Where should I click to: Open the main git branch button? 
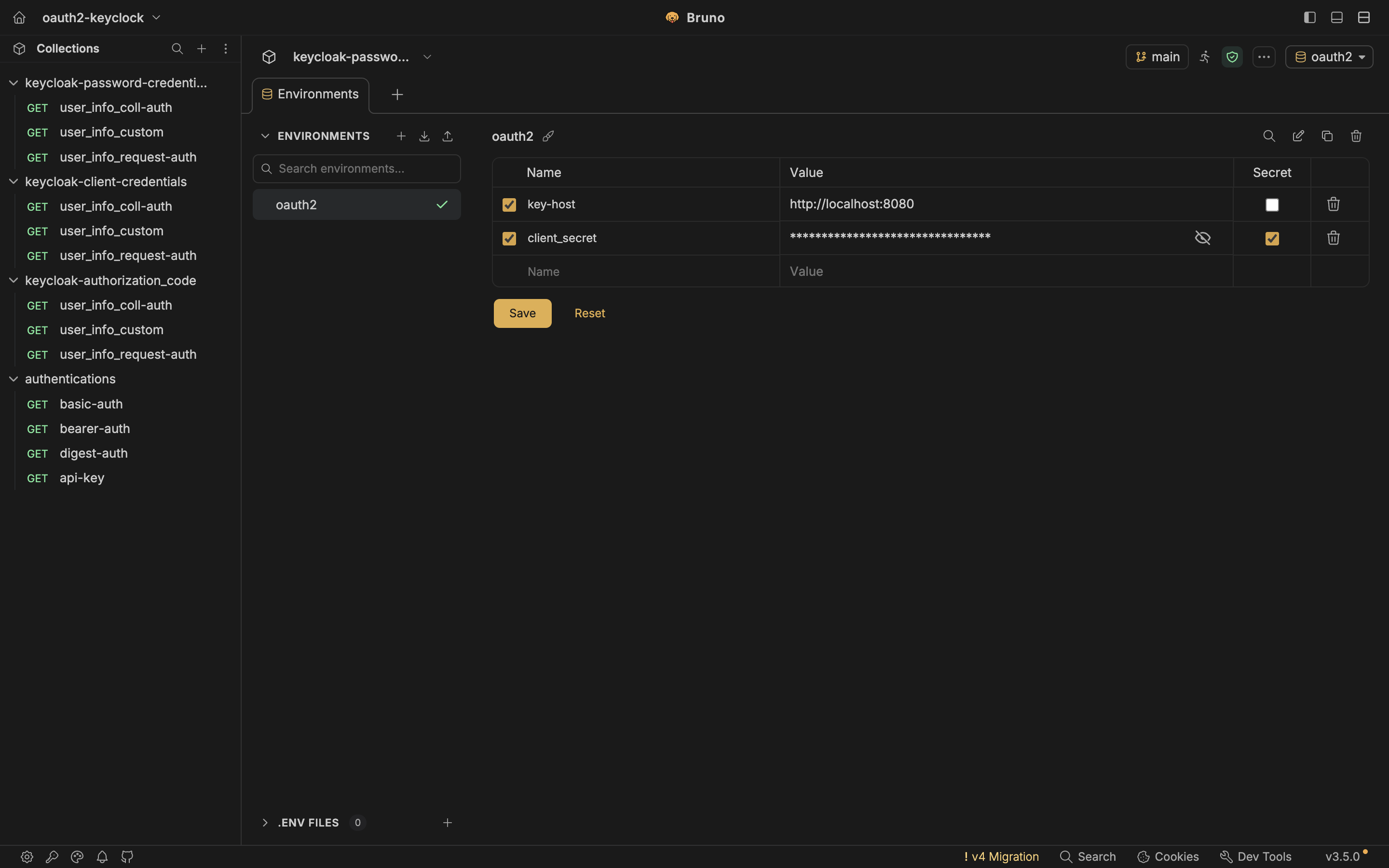(x=1157, y=57)
